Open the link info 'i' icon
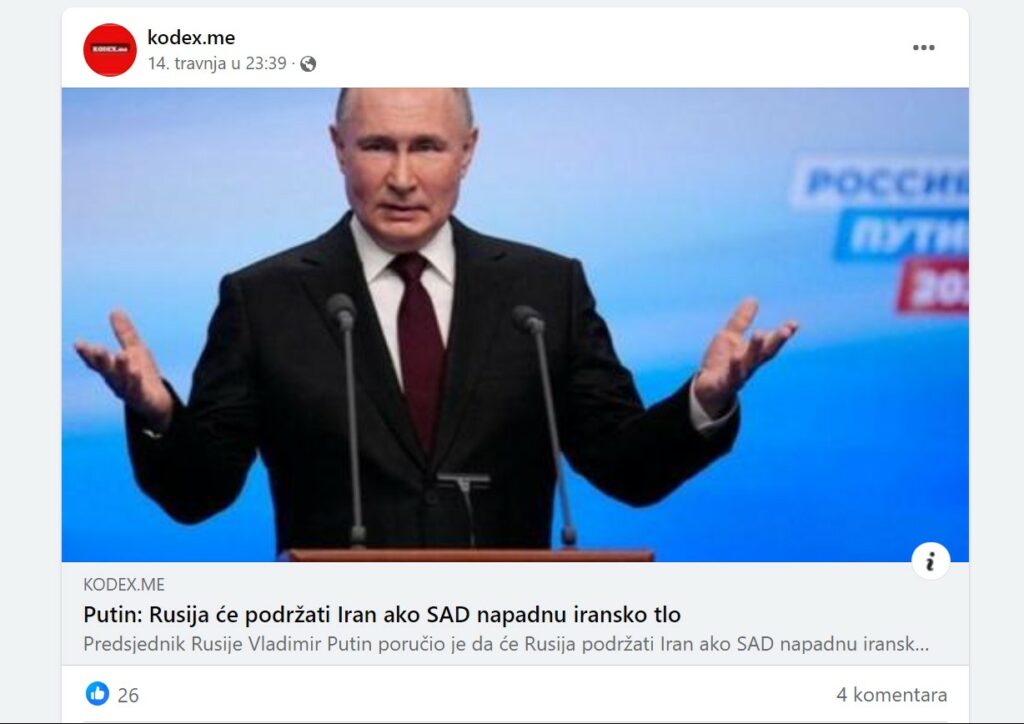Viewport: 1024px width, 724px height. coord(930,560)
